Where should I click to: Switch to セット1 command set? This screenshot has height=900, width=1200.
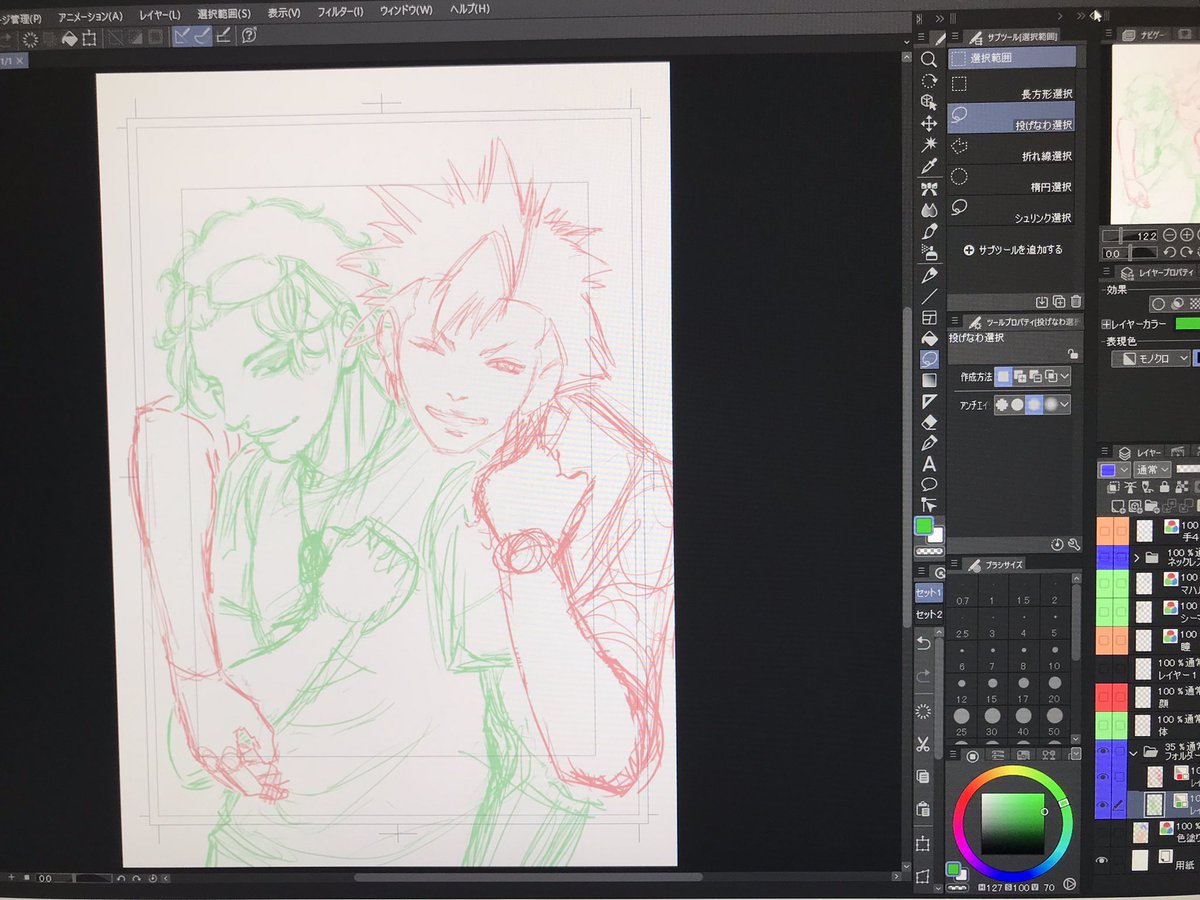click(x=929, y=592)
